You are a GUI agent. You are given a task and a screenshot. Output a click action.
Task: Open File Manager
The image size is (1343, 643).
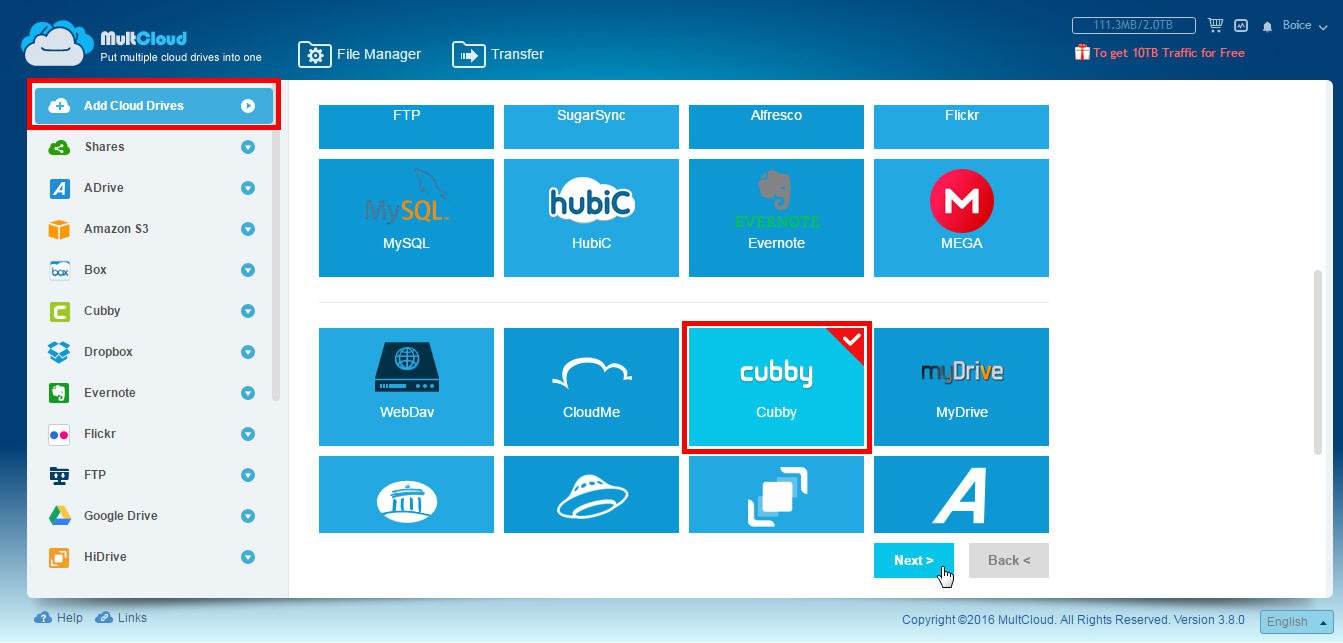click(360, 54)
